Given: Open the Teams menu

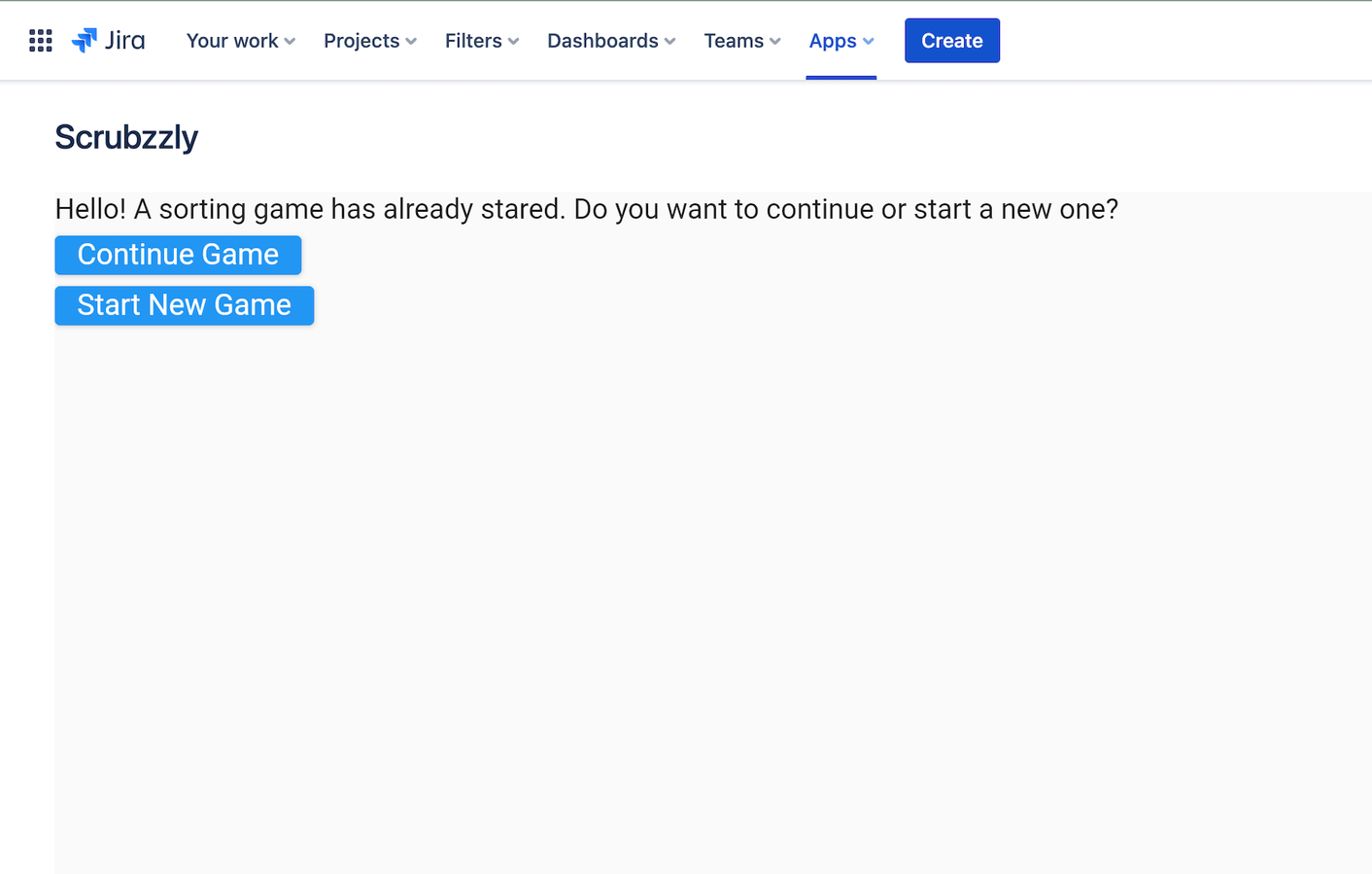Looking at the screenshot, I should 742,41.
